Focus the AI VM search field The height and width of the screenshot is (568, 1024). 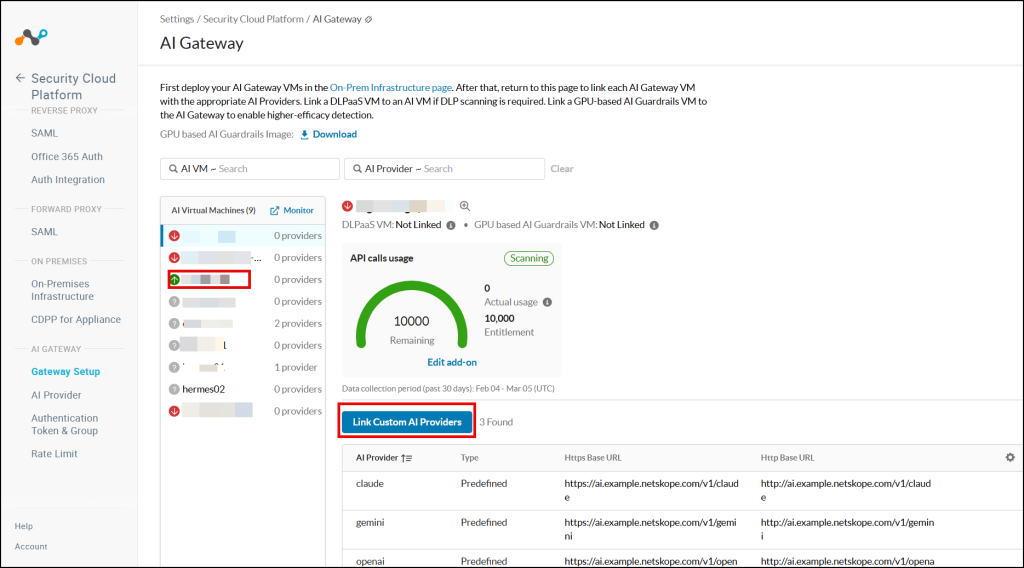click(x=249, y=169)
